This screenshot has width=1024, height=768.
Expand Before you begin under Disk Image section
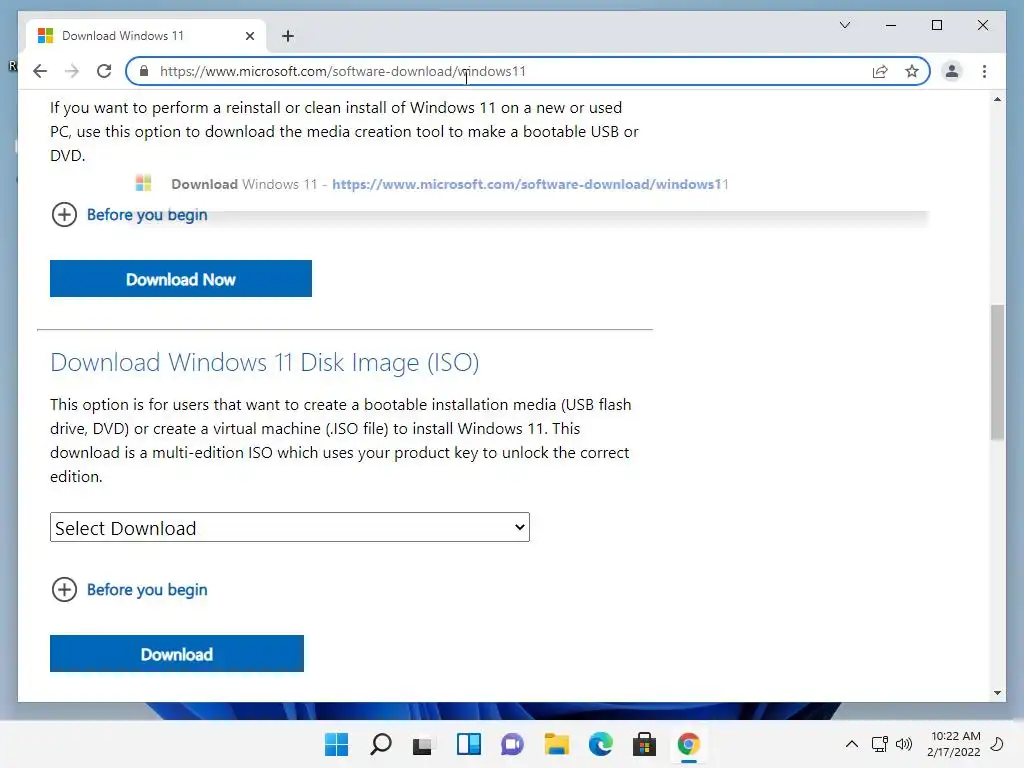click(129, 590)
